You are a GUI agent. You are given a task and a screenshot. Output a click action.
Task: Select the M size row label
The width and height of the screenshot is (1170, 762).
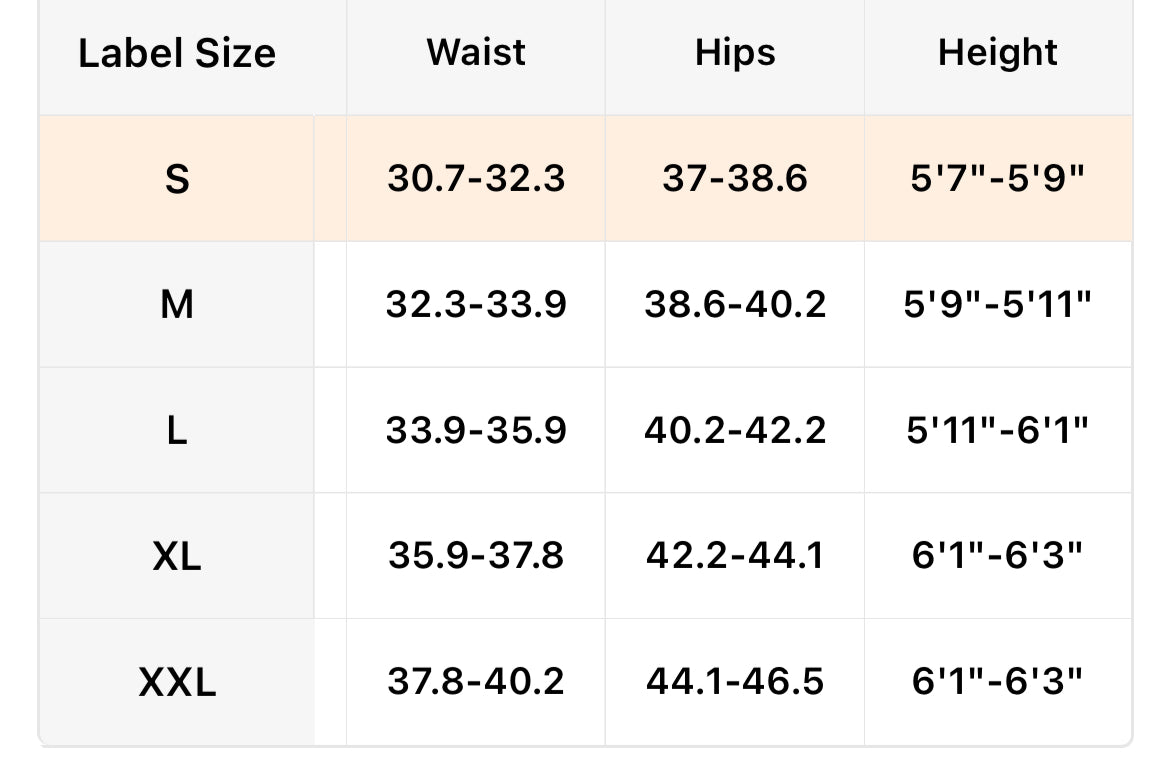pos(177,305)
